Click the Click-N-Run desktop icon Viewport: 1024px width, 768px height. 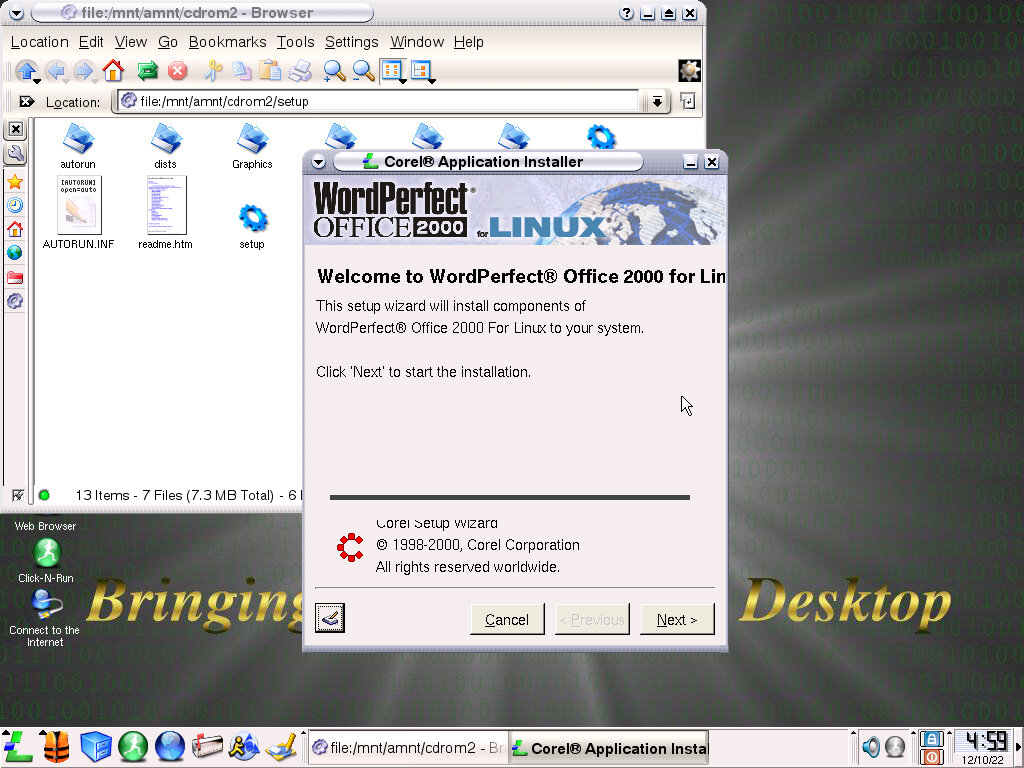(46, 553)
